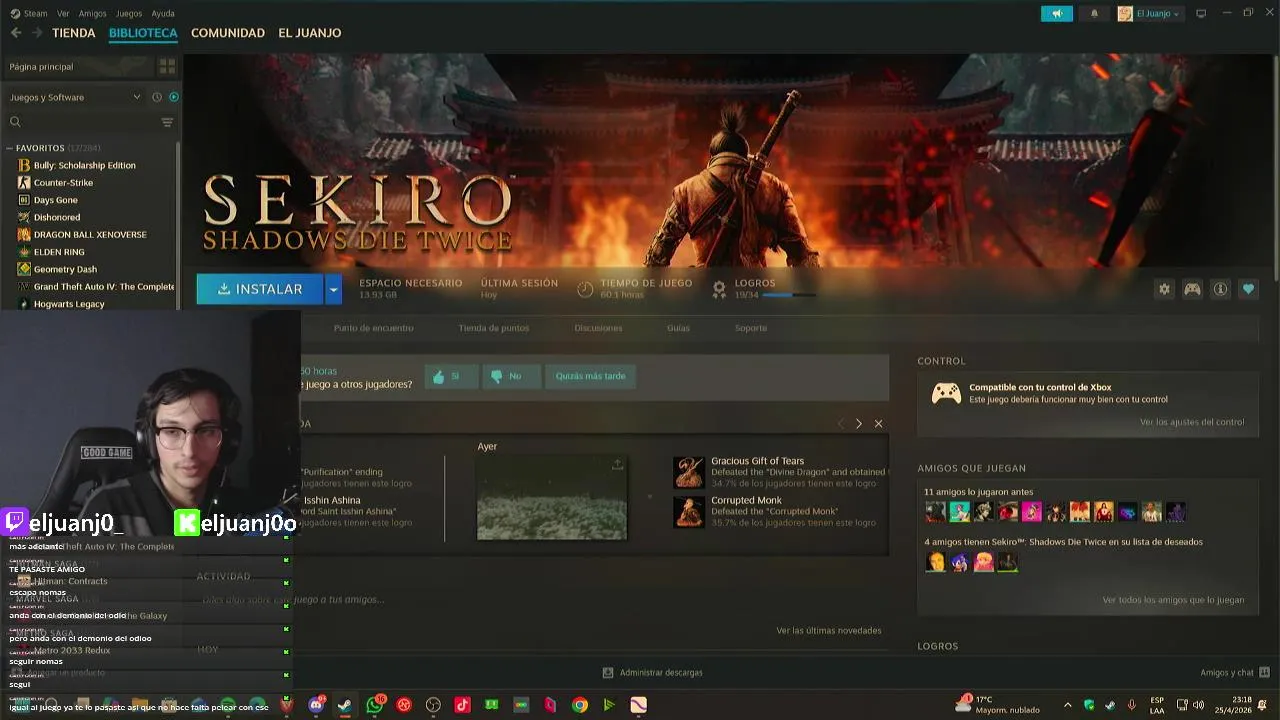1280x720 pixels.
Task: Open Google Chrome from the Windows taskbar
Action: coord(580,705)
